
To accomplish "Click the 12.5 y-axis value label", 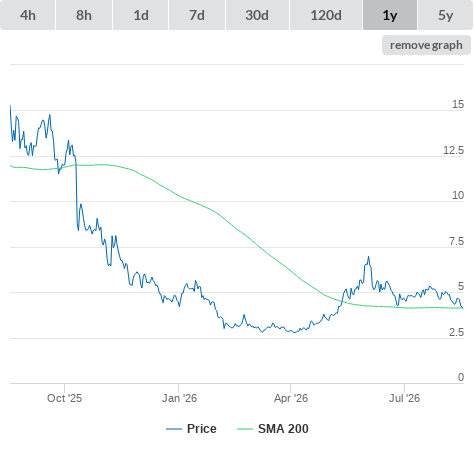I will 453,150.
